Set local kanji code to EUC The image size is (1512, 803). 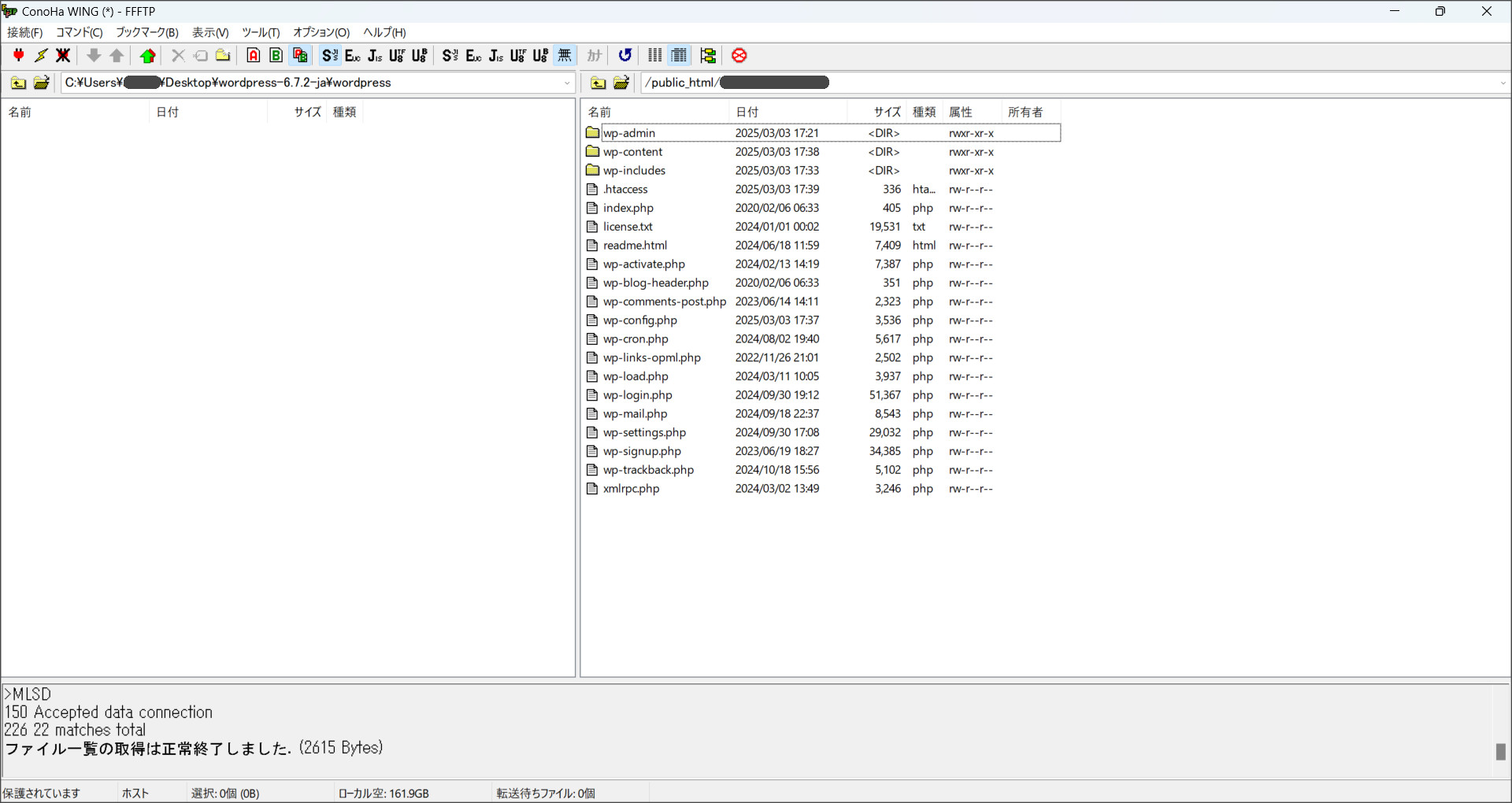pos(473,55)
